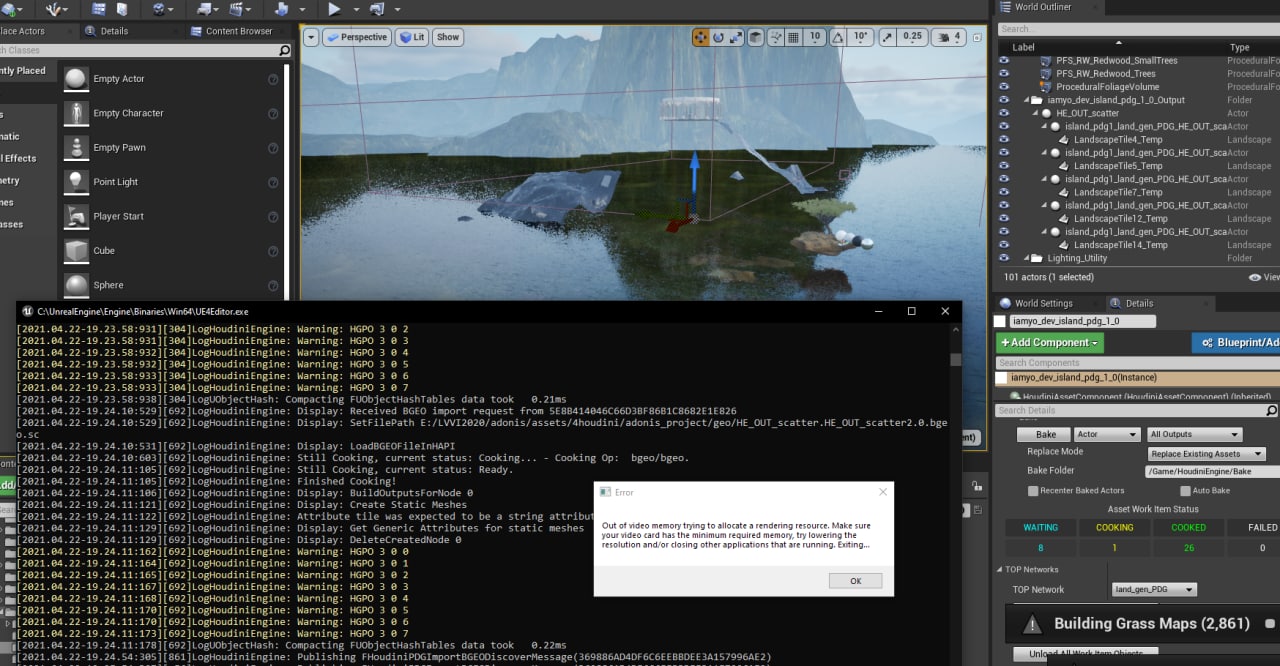
Task: Open the viewport options dropdown arrow
Action: click(310, 37)
